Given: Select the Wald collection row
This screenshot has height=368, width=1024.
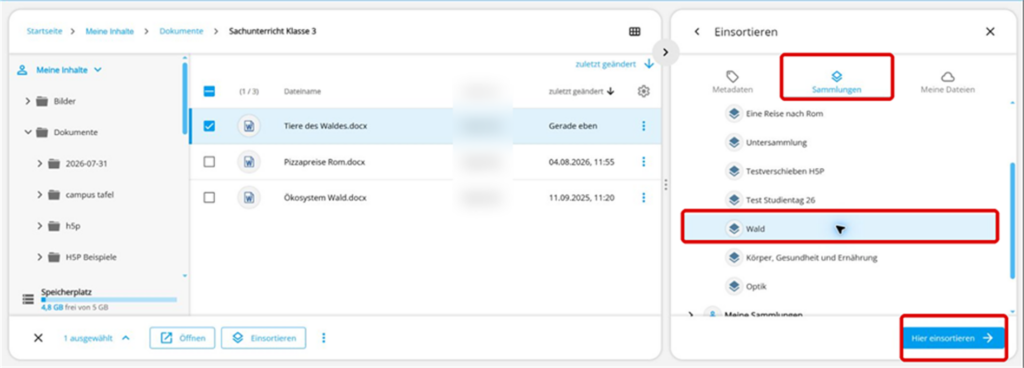Looking at the screenshot, I should pyautogui.click(x=840, y=228).
